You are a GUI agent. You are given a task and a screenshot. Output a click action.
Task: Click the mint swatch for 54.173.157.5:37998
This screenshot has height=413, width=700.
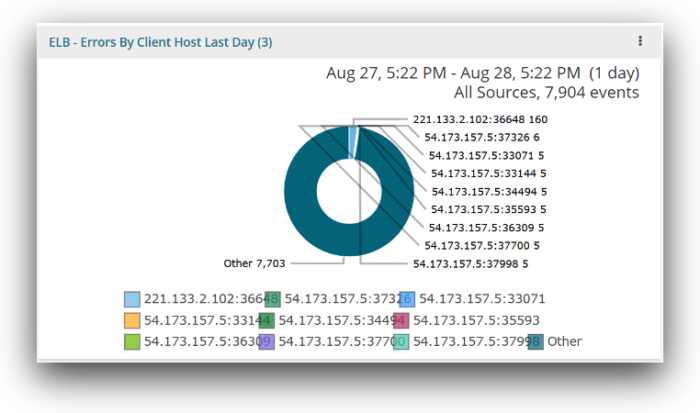401,341
